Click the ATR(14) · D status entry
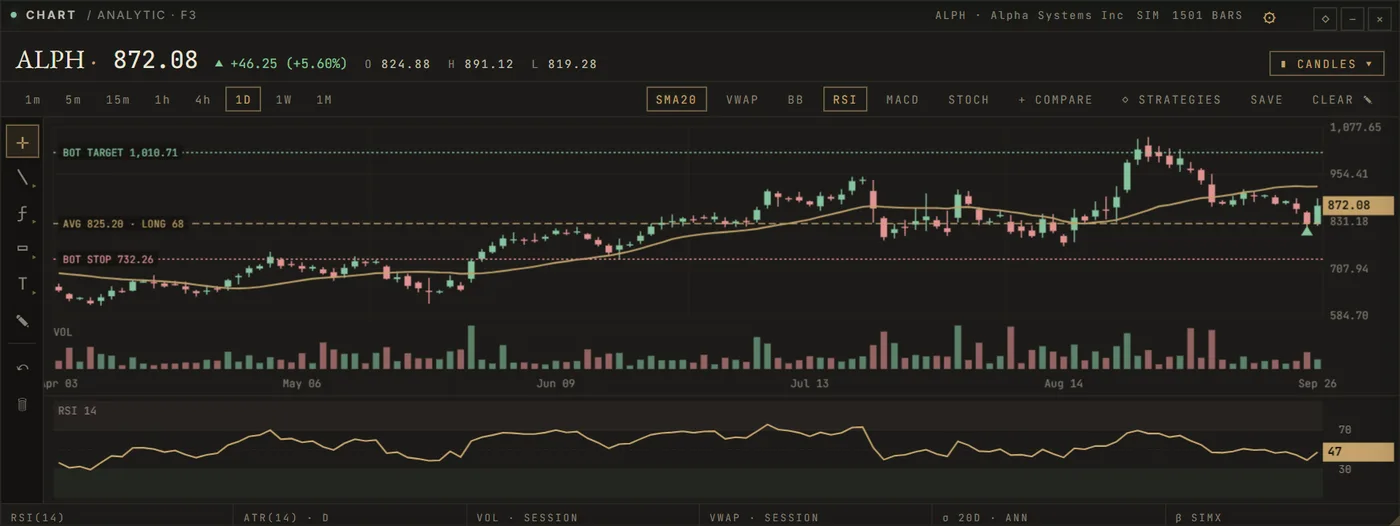The width and height of the screenshot is (1400, 526). click(x=286, y=518)
